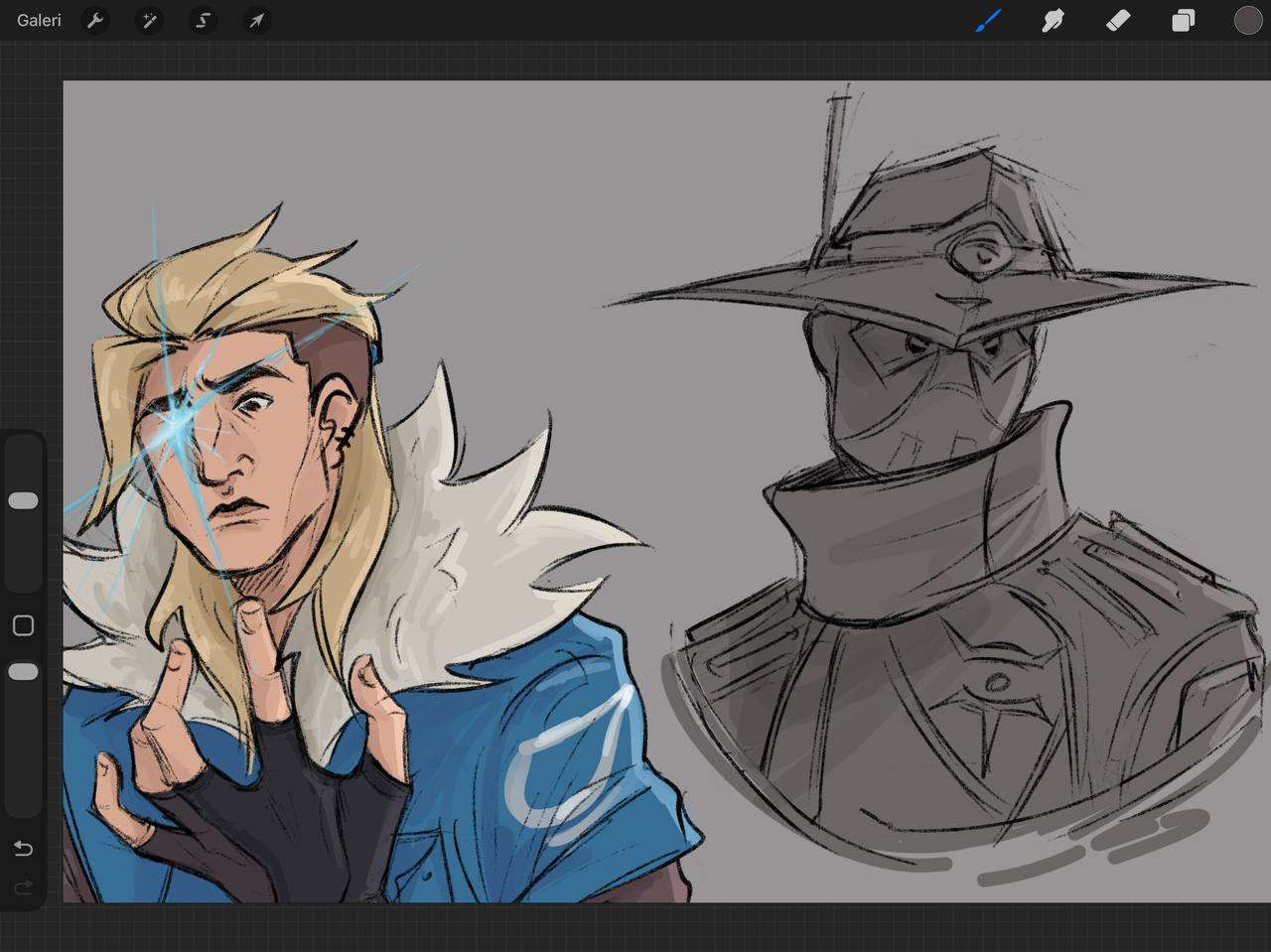Click the brush size slider handle
The image size is (1271, 952).
coord(23,500)
